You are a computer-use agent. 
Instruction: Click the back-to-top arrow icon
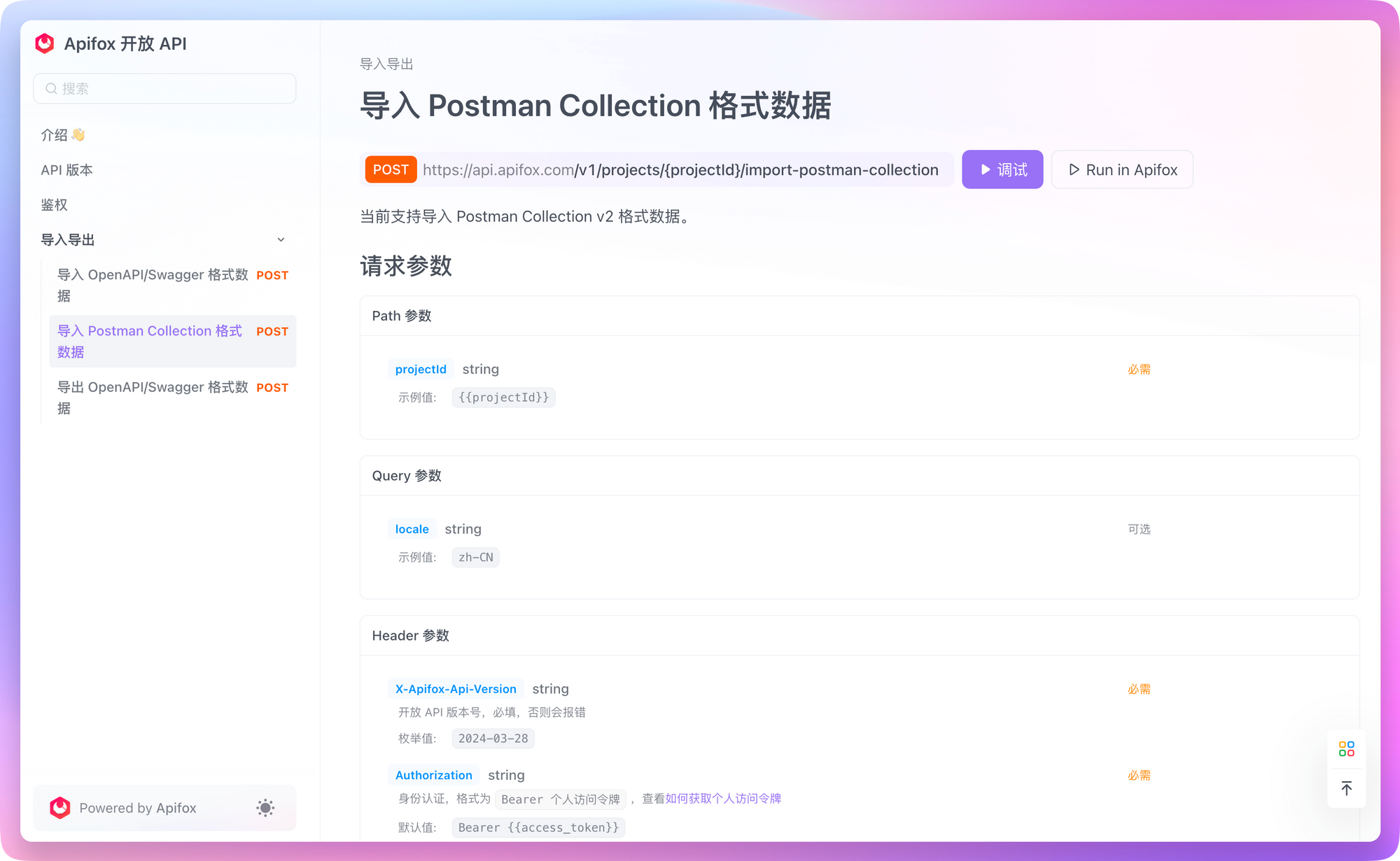point(1346,788)
